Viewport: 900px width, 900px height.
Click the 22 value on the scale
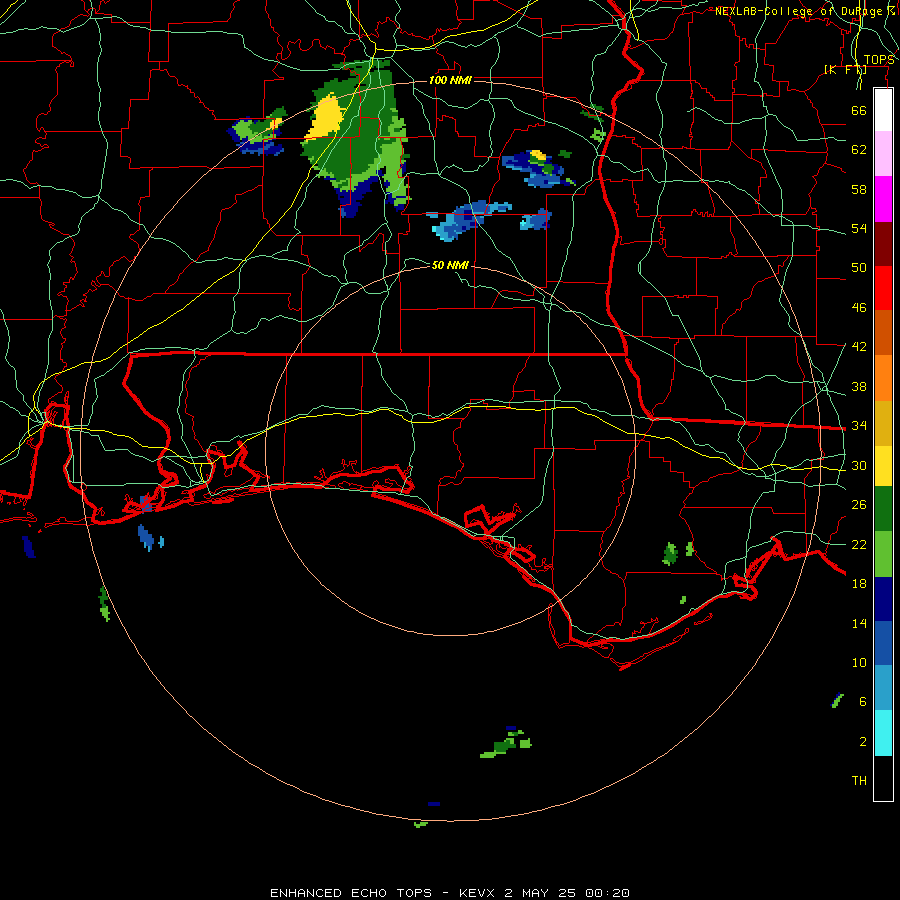click(x=859, y=544)
